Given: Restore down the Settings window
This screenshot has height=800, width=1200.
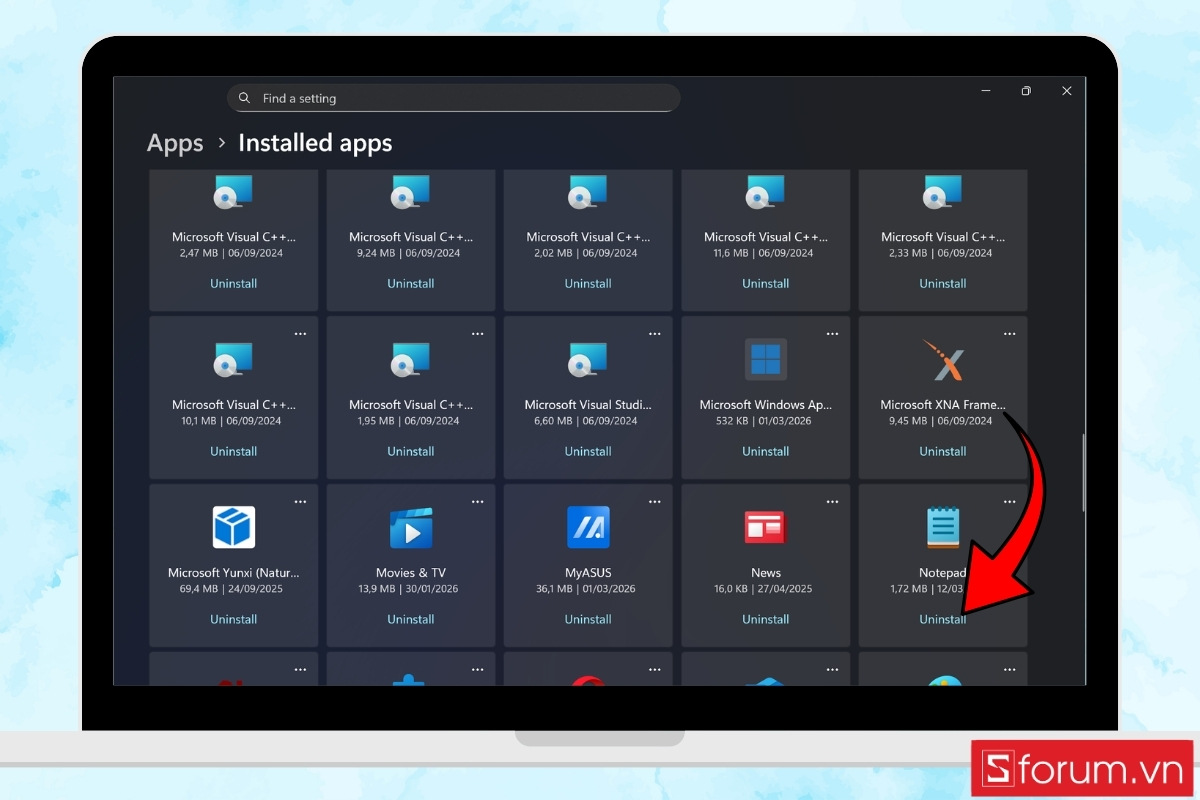Looking at the screenshot, I should [x=1026, y=91].
